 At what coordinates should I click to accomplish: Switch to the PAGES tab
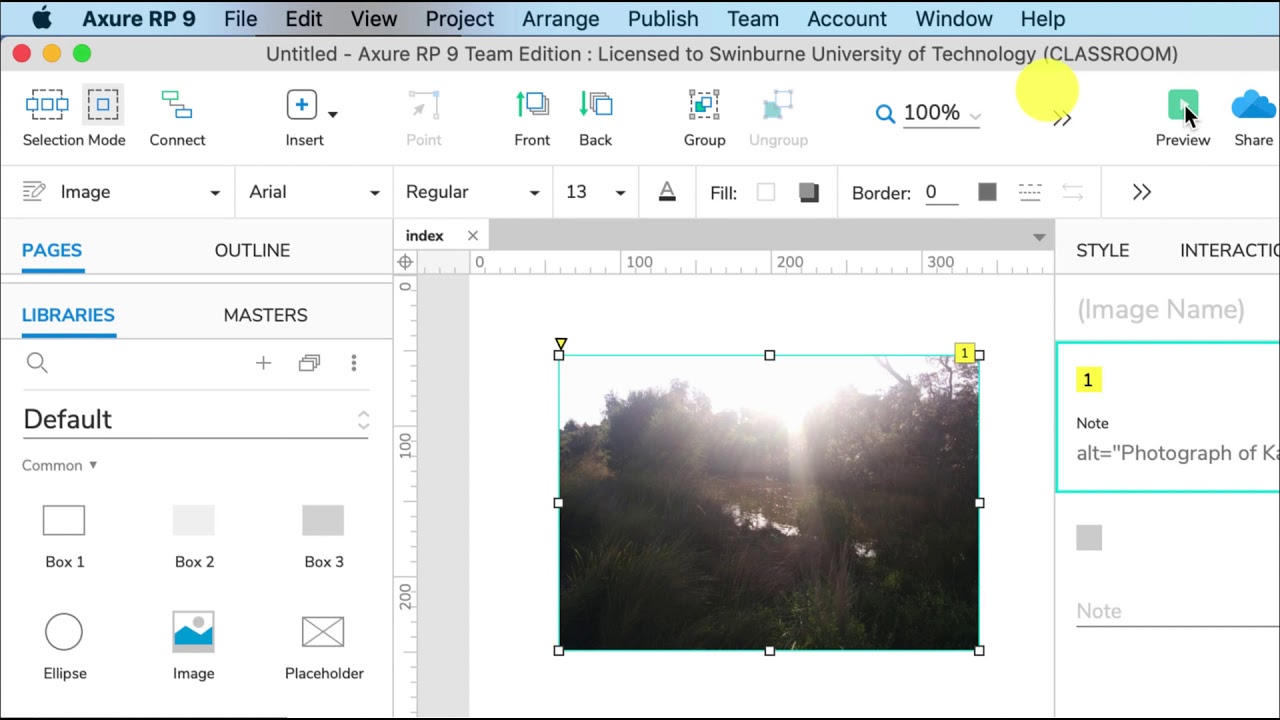click(x=52, y=250)
